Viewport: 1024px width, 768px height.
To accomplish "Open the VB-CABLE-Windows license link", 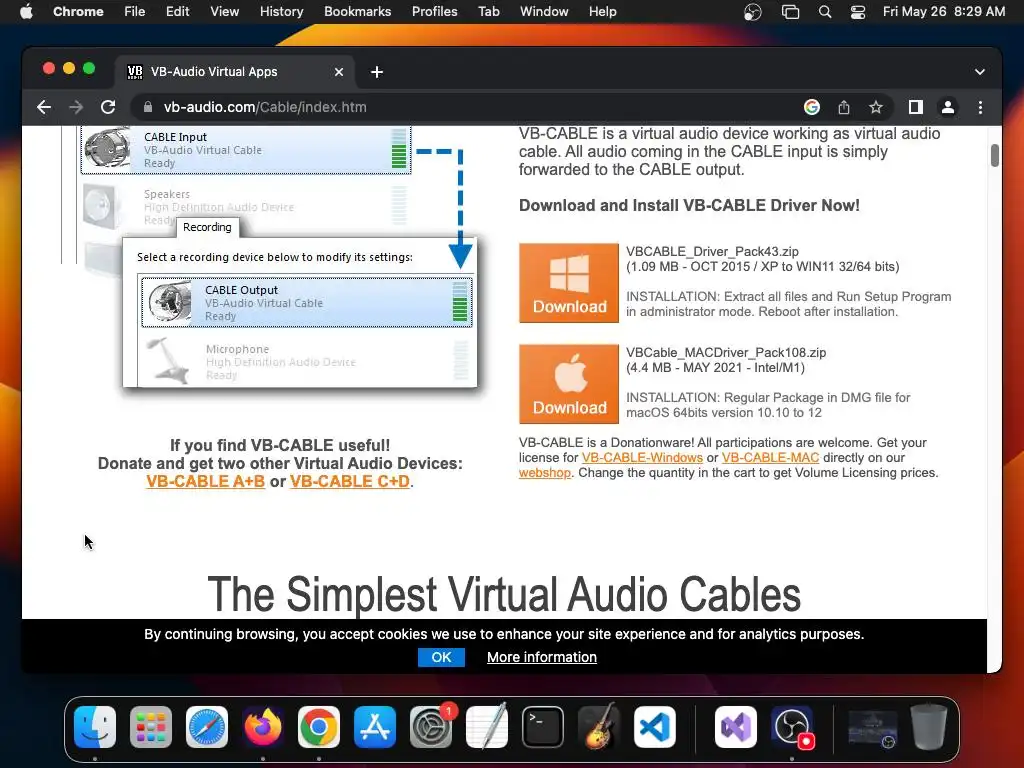I will pyautogui.click(x=642, y=458).
